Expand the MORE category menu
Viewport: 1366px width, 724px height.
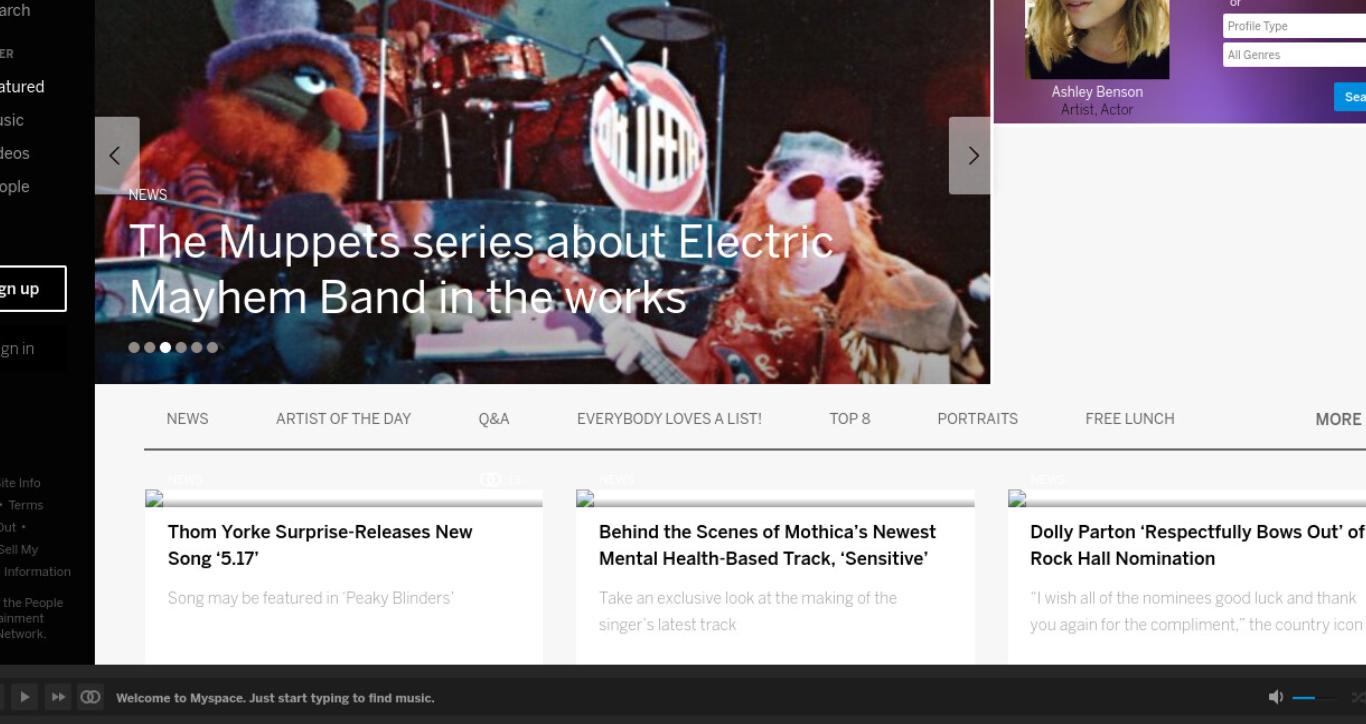pyautogui.click(x=1338, y=419)
